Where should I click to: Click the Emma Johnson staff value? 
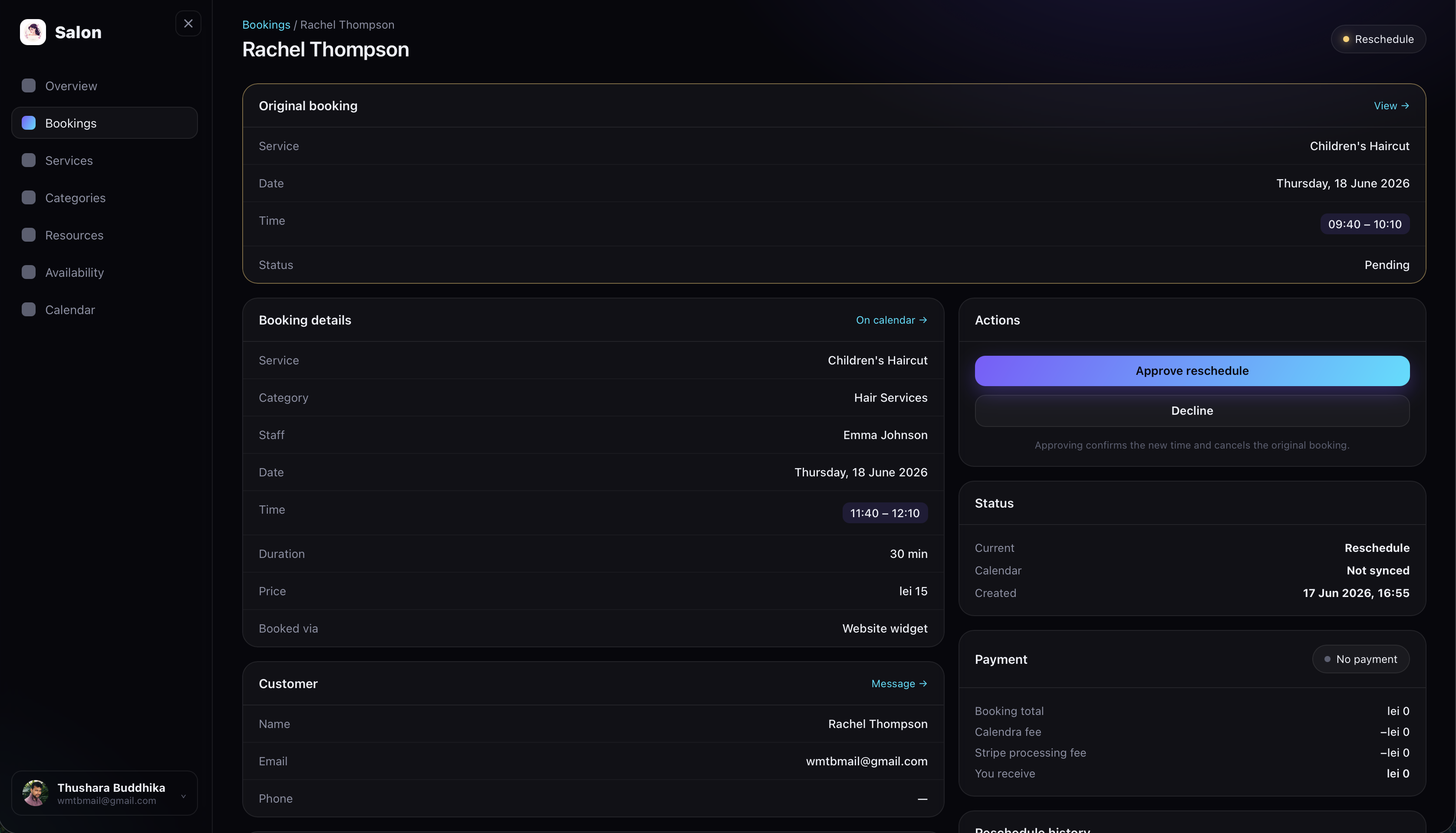pyautogui.click(x=886, y=435)
